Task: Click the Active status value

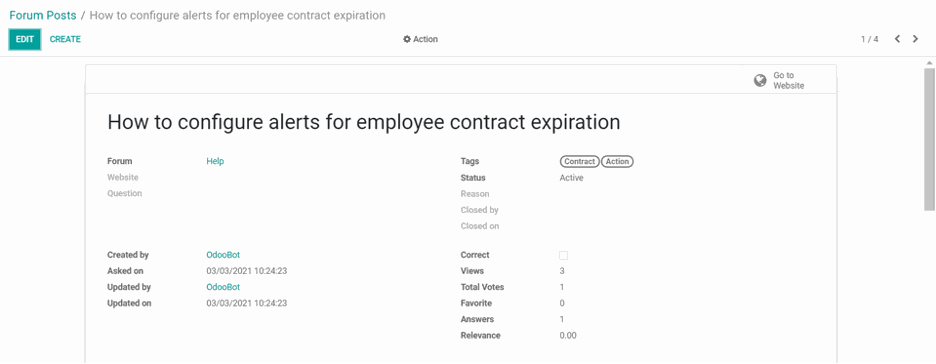Action: tap(571, 178)
